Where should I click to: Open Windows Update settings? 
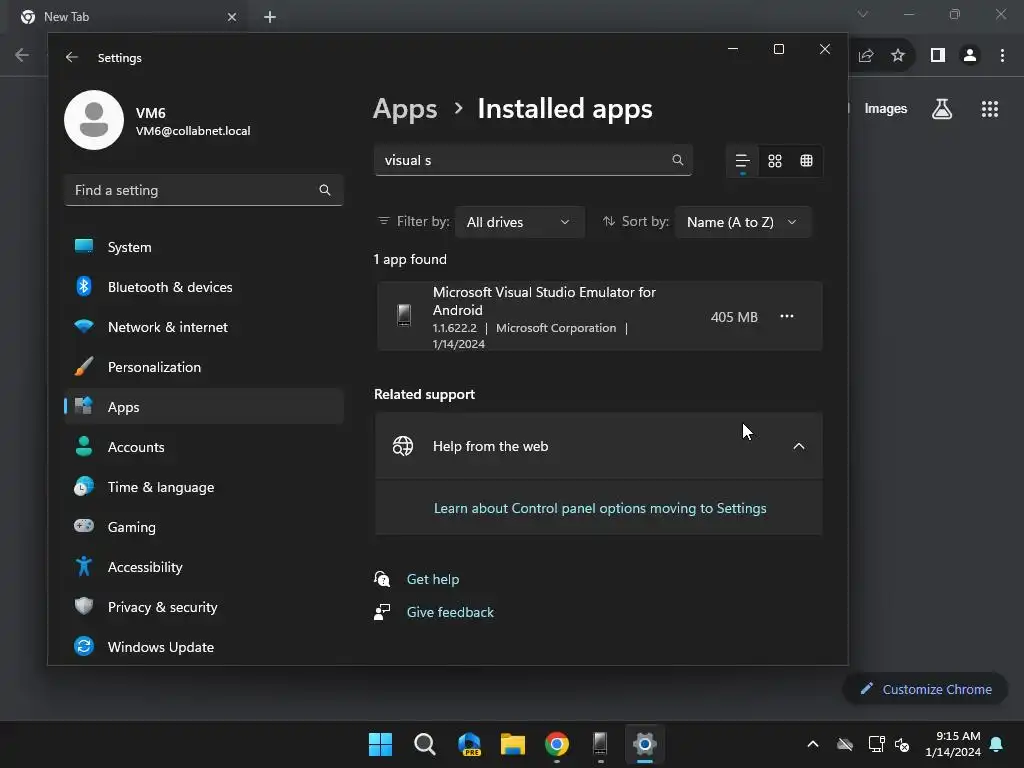pyautogui.click(x=204, y=647)
